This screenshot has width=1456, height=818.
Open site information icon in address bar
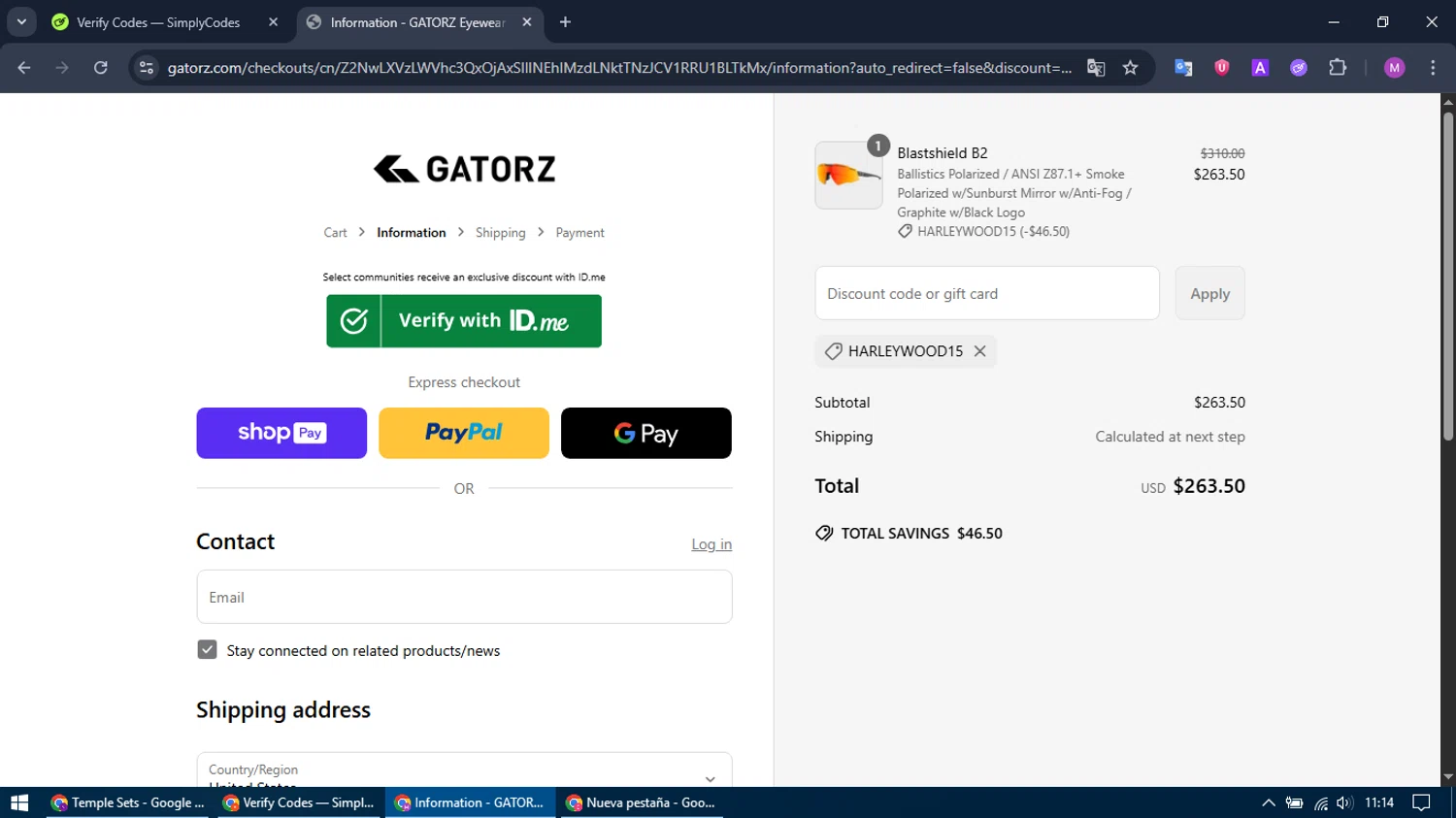[147, 68]
